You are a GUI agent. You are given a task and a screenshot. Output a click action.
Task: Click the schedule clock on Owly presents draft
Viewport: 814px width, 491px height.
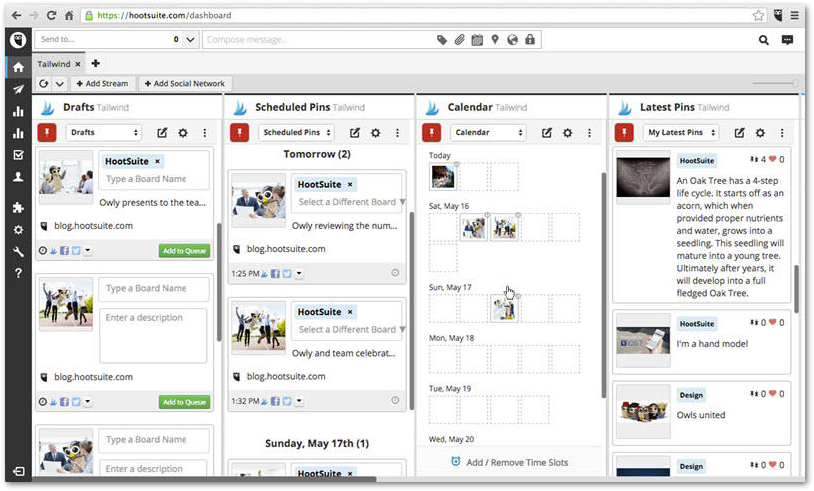pos(43,251)
